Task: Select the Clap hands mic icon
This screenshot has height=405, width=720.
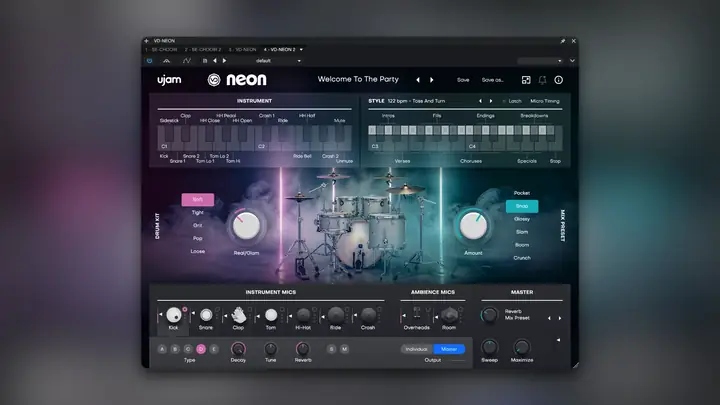Action: [238, 315]
